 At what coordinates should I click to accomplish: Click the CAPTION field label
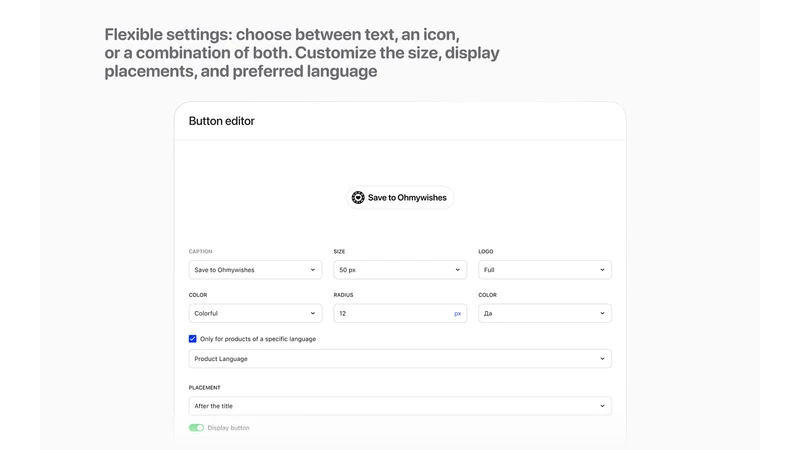(201, 252)
